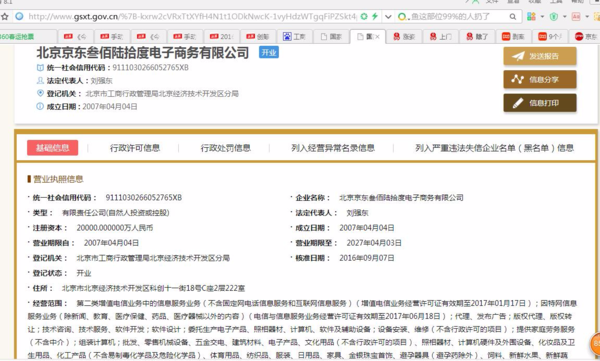600x361 pixels.
Task: Click the 类型 value 有限责任公司(自然人投资或控股)
Action: tap(116, 212)
